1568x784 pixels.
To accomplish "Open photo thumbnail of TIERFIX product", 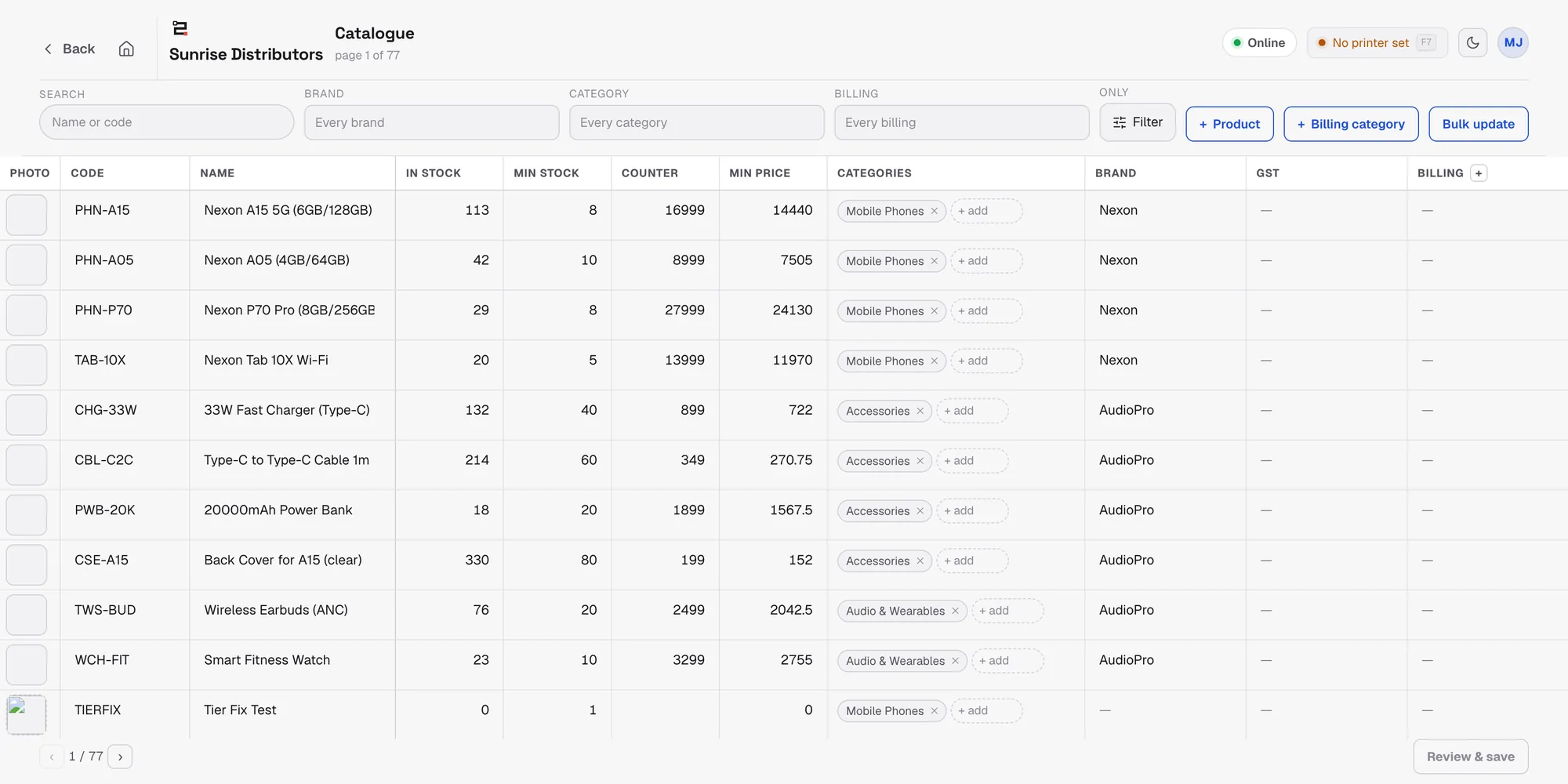I will [x=27, y=714].
